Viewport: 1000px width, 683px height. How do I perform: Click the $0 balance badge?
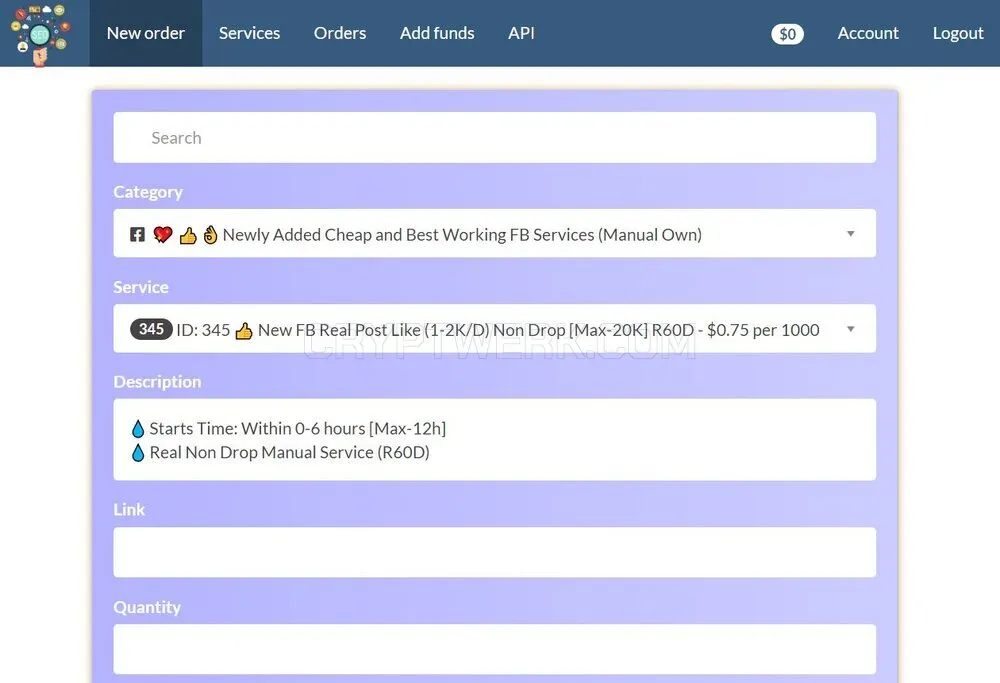click(x=788, y=34)
